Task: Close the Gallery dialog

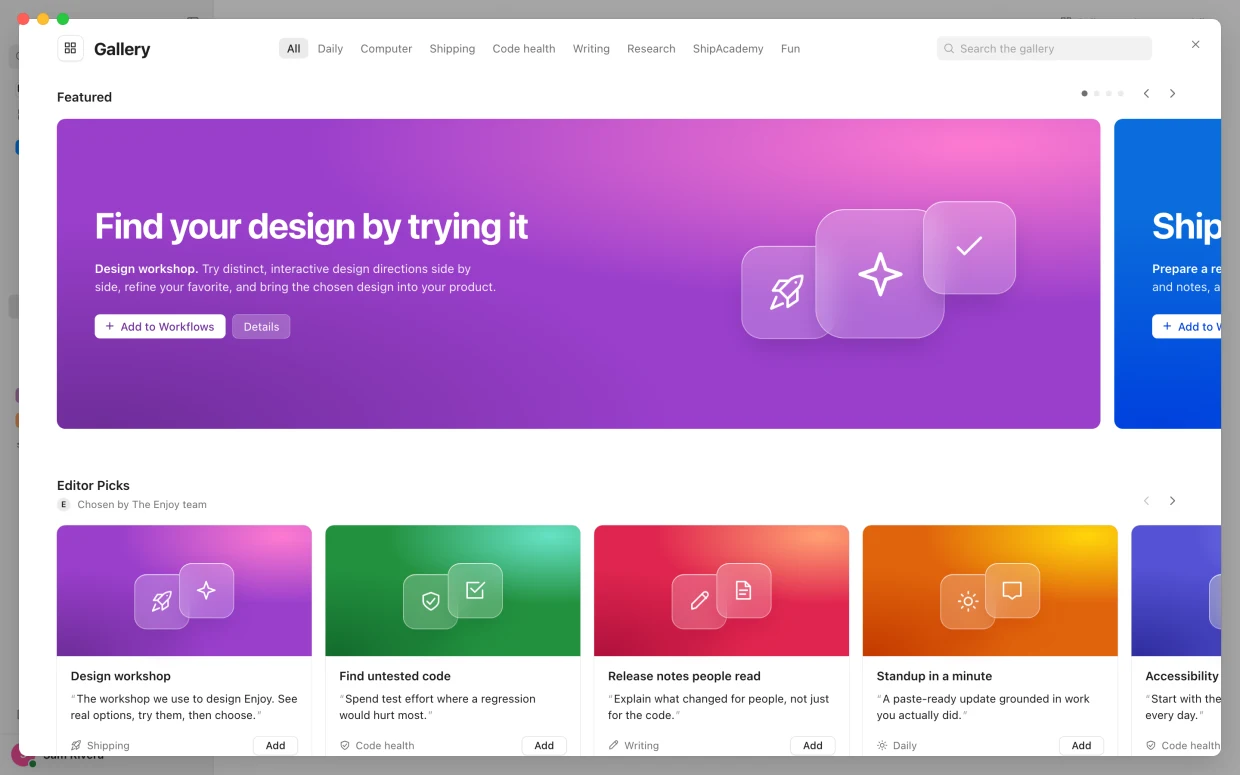Action: (1195, 44)
